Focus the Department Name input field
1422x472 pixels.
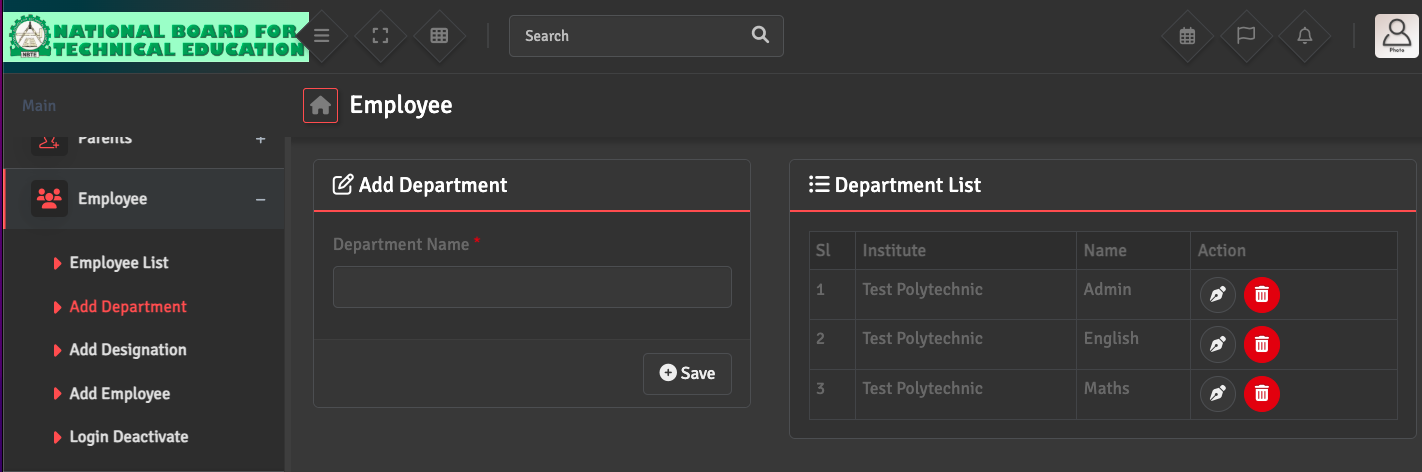(x=532, y=287)
